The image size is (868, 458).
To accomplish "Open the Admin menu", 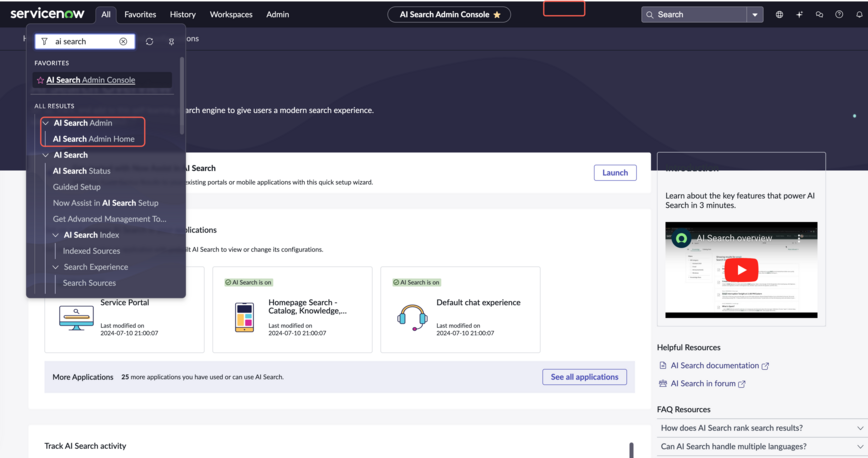I will (x=277, y=14).
